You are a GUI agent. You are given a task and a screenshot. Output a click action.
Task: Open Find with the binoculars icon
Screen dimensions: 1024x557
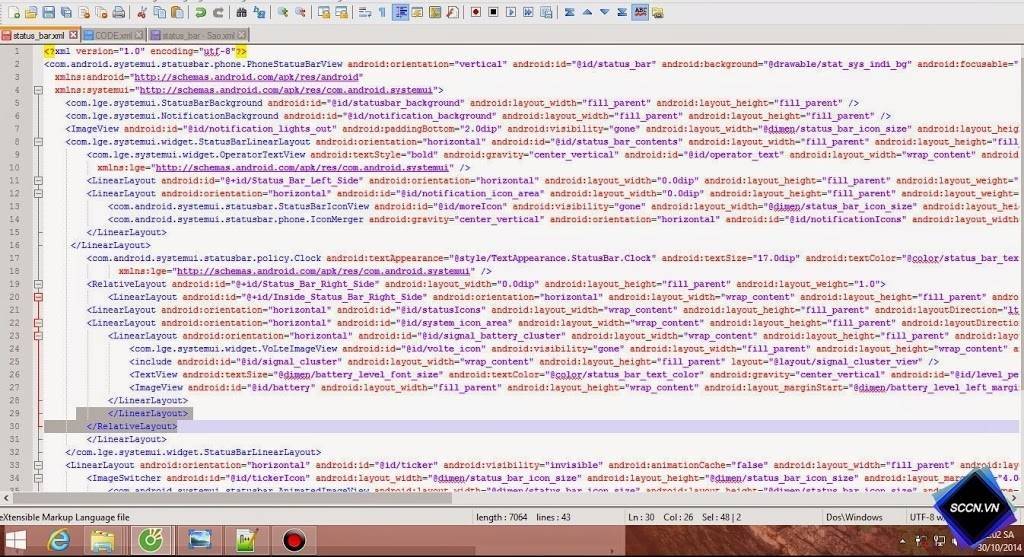(x=241, y=12)
